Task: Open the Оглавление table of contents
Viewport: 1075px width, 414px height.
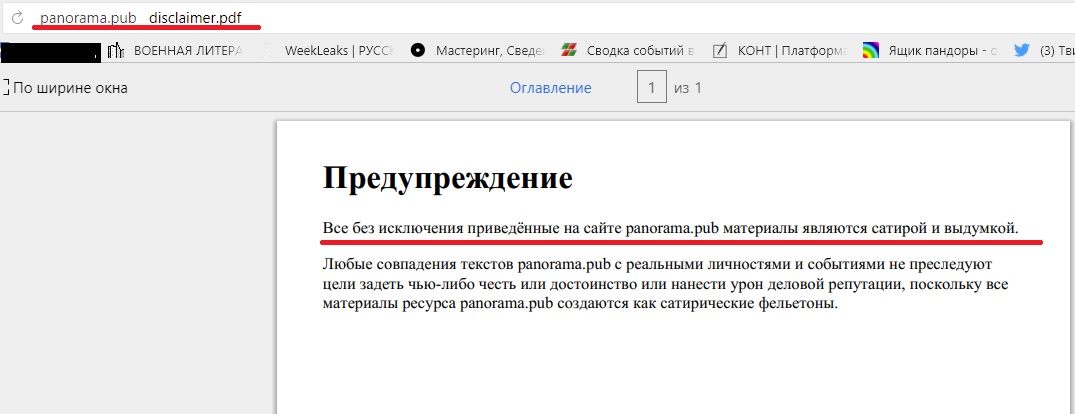Action: [x=551, y=88]
